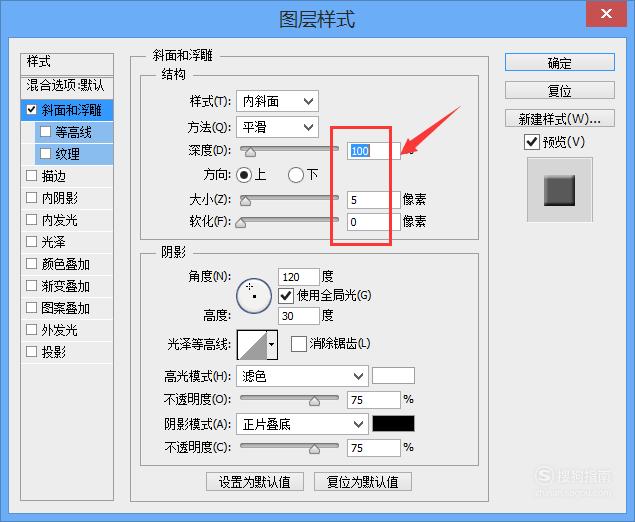This screenshot has width=635, height=522.
Task: Enable the 内发光 checkbox
Action: tap(31, 219)
